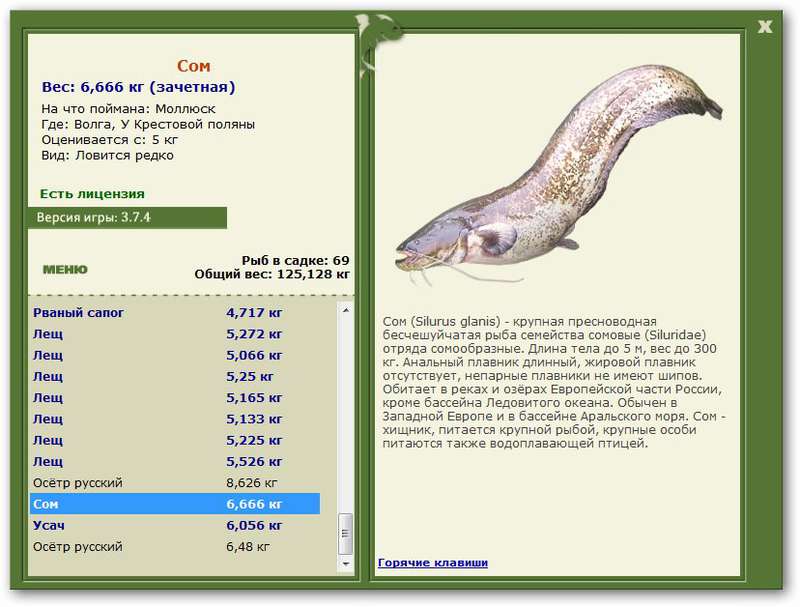Click the scroll down arrow in fish list

(346, 564)
